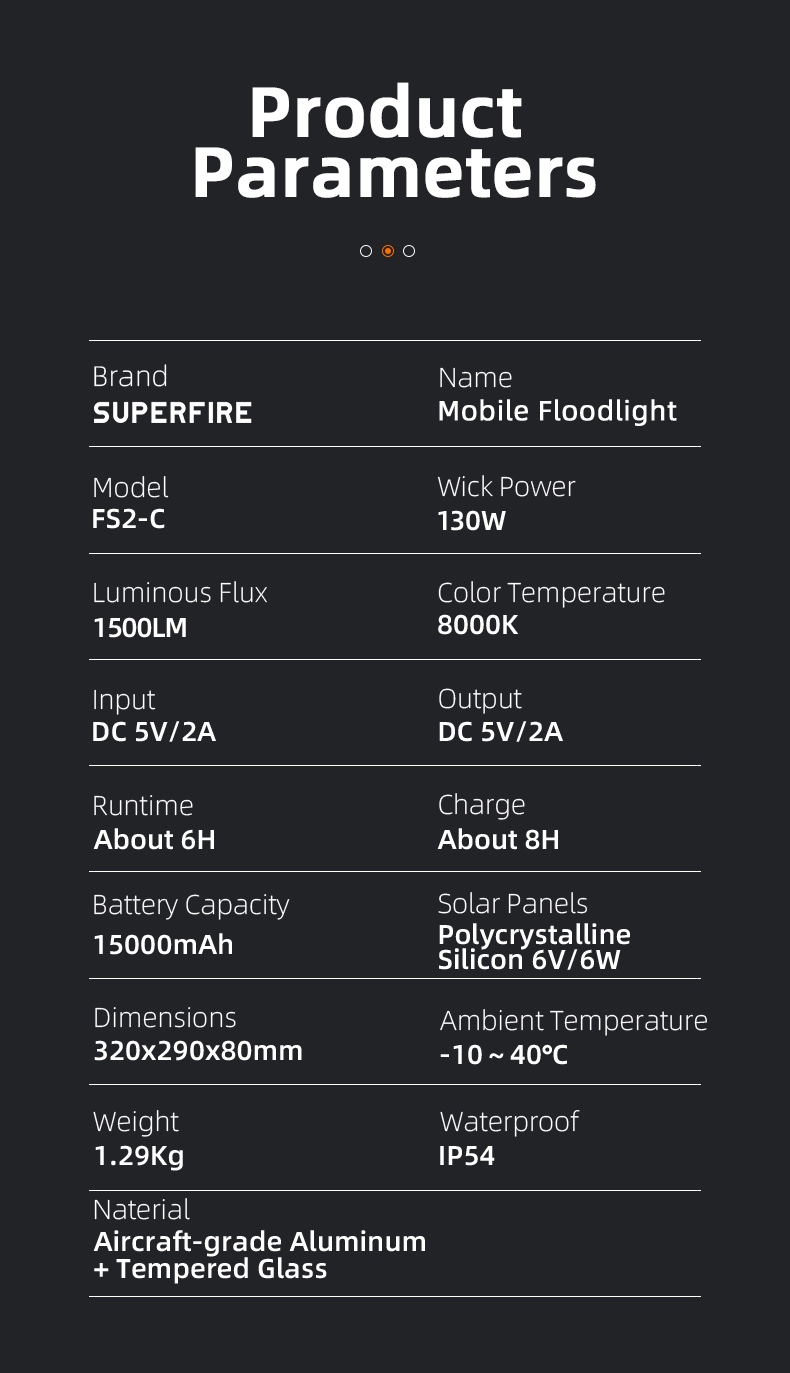Click the SUPERFIRE brand name
This screenshot has height=1373, width=790.
[x=172, y=413]
